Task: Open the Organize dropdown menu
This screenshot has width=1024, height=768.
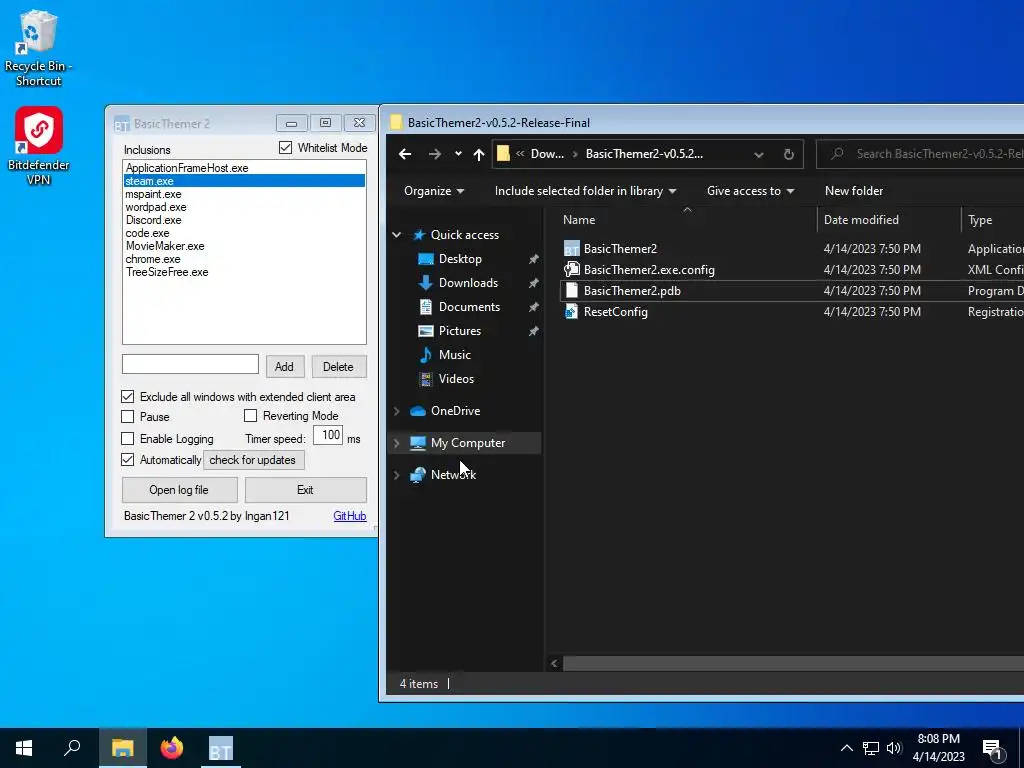Action: pos(434,191)
